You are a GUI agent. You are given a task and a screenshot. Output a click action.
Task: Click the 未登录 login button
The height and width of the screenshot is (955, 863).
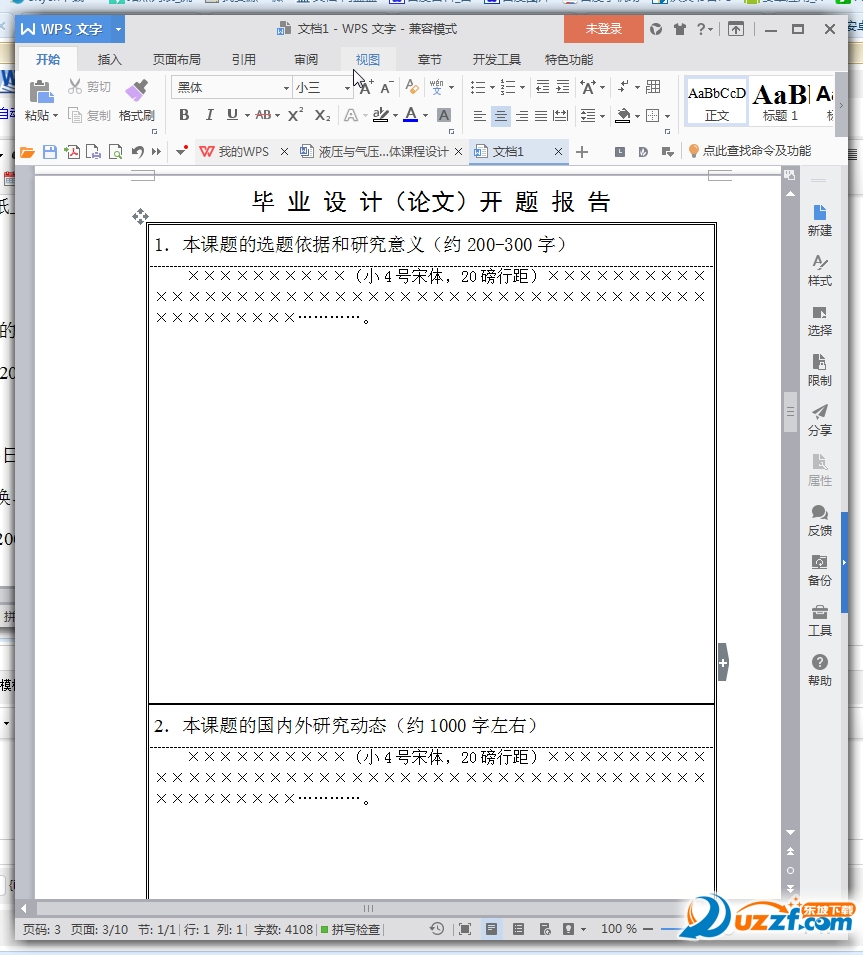tap(603, 29)
